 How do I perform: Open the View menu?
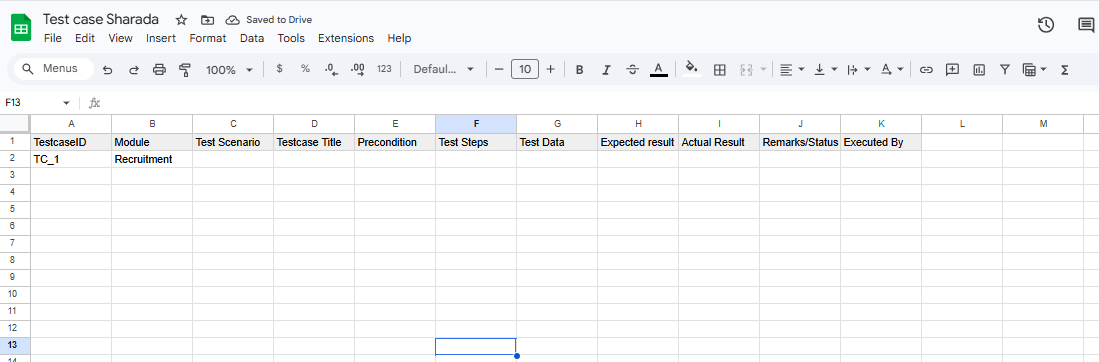click(121, 38)
